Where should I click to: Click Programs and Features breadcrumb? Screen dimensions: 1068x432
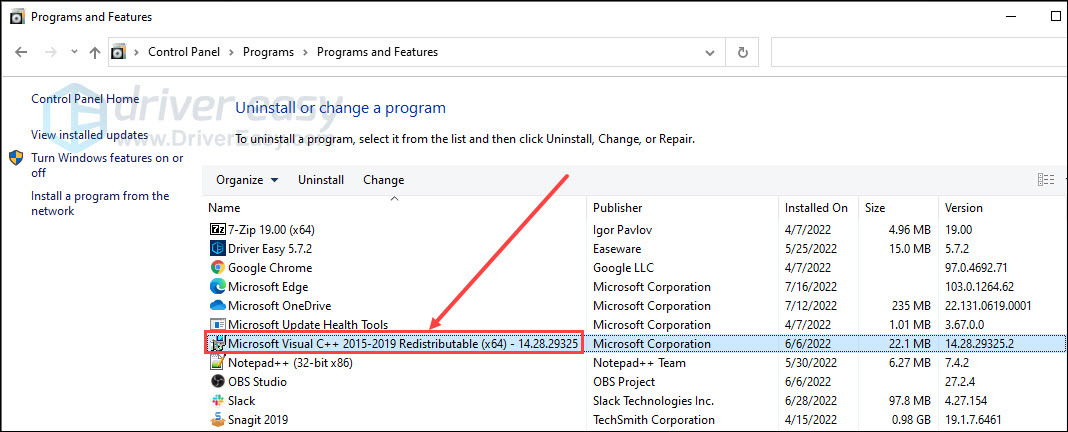tap(377, 52)
